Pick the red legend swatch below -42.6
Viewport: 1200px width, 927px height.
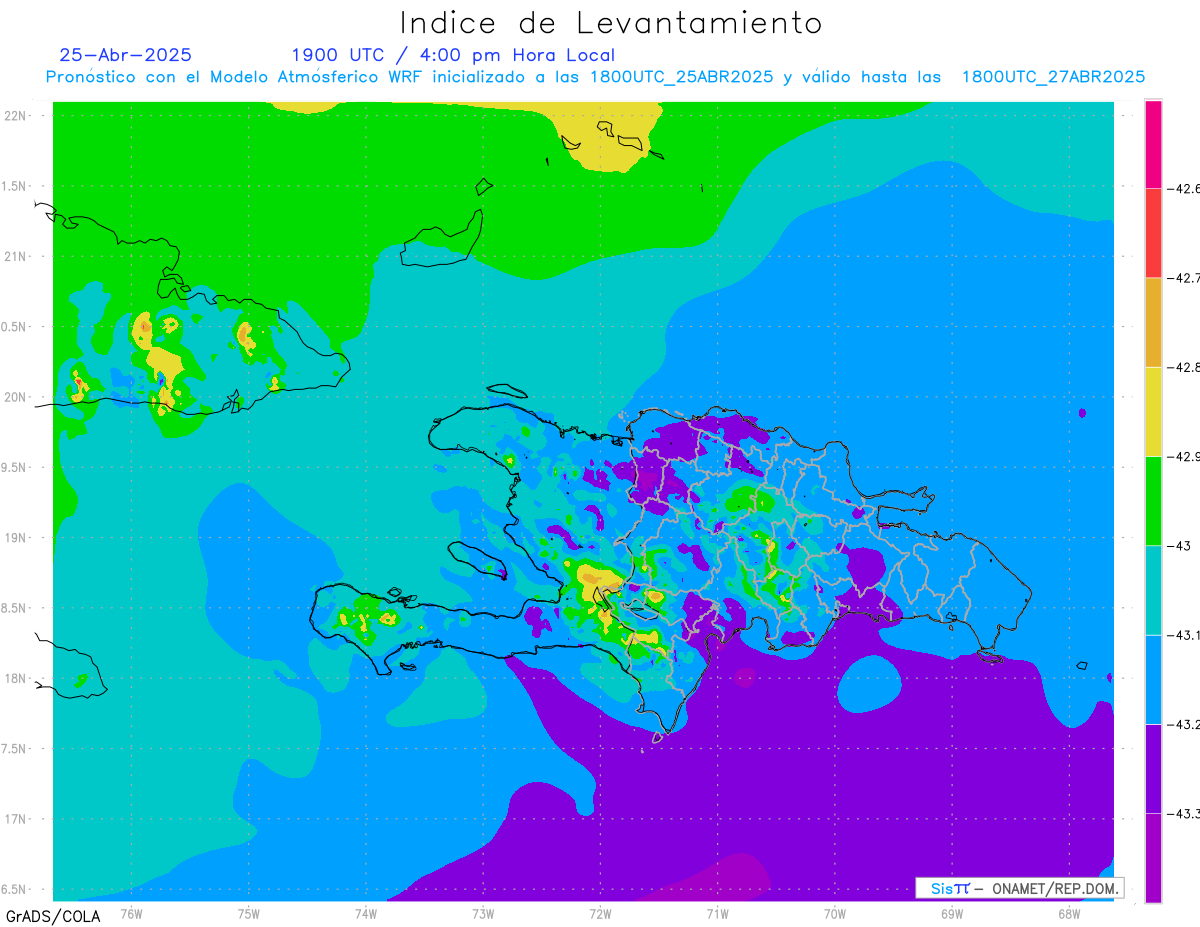click(1153, 233)
